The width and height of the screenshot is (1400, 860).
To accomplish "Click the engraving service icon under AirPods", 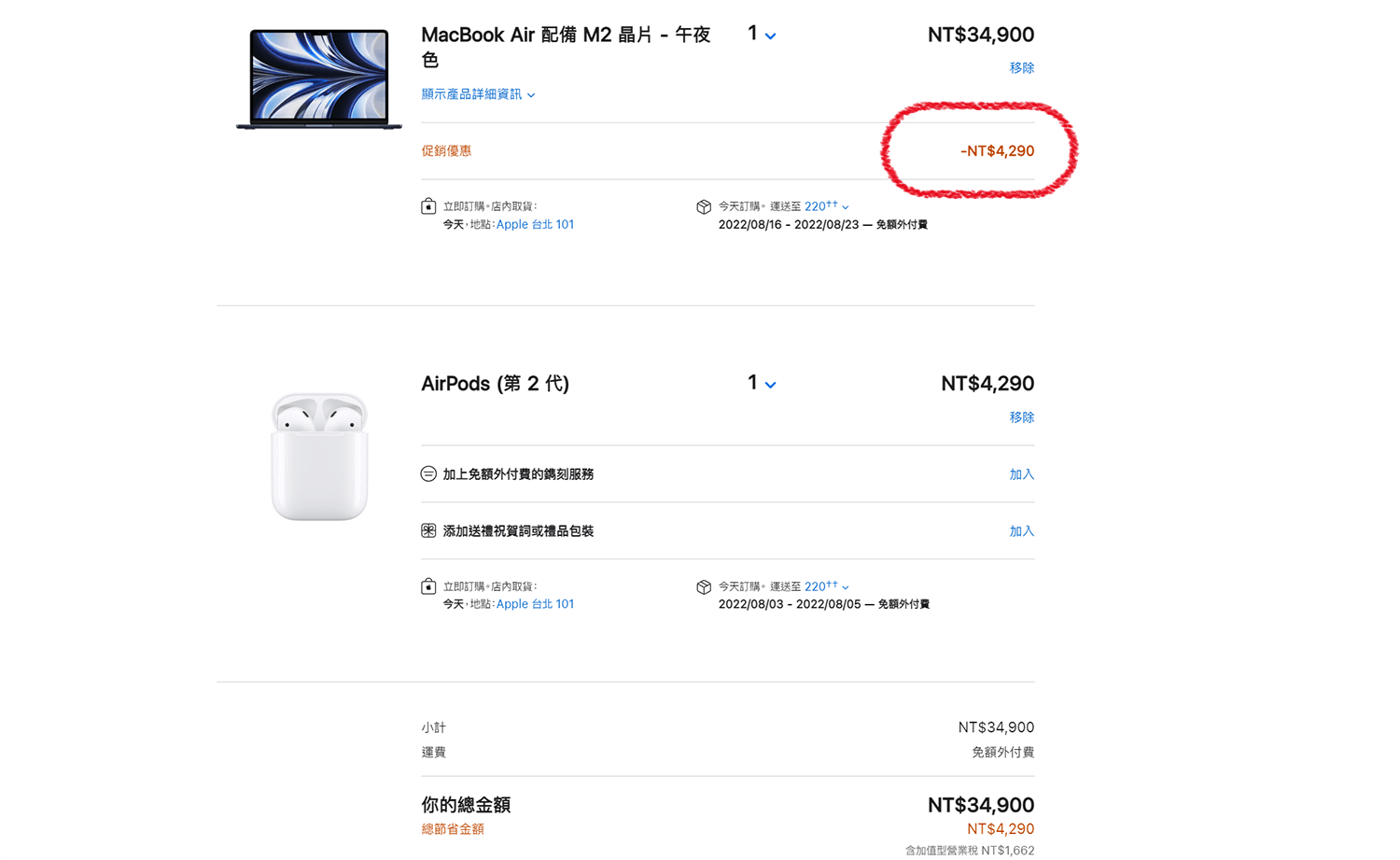I will click(428, 474).
